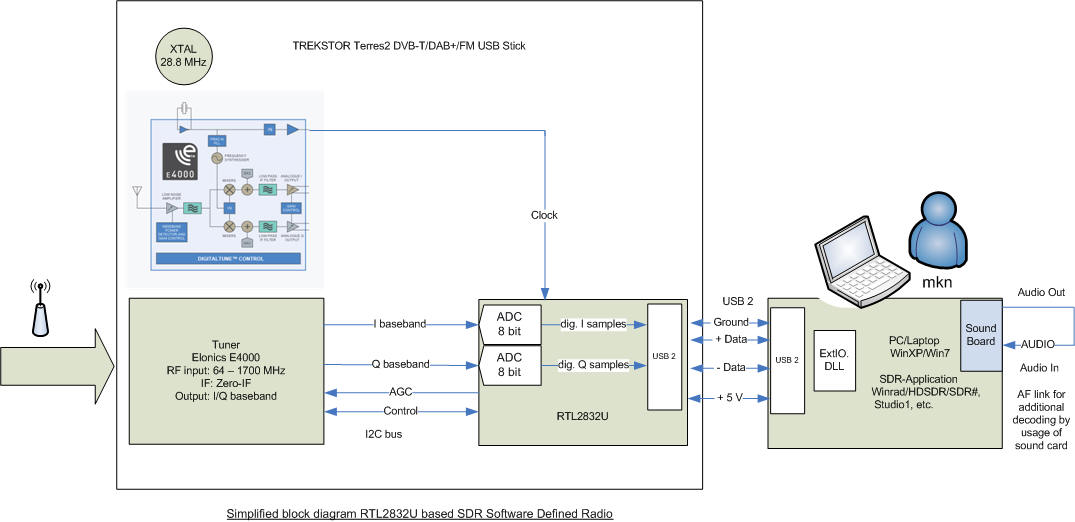Open the E4000 internal block diagram thumbnail
Image resolution: width=1075 pixels, height=522 pixels.
(225, 189)
